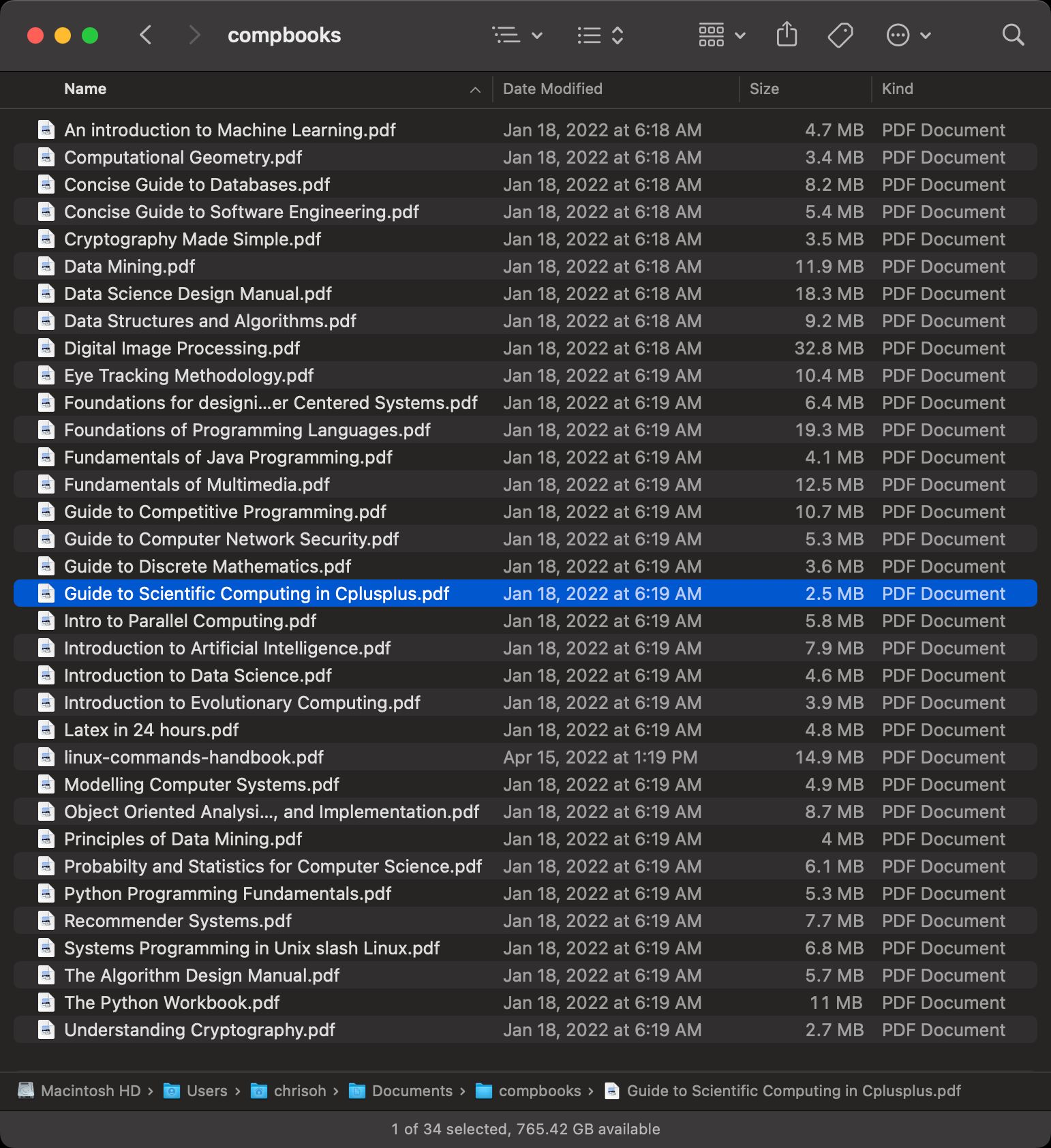Click the Edit Tags icon

pyautogui.click(x=840, y=35)
